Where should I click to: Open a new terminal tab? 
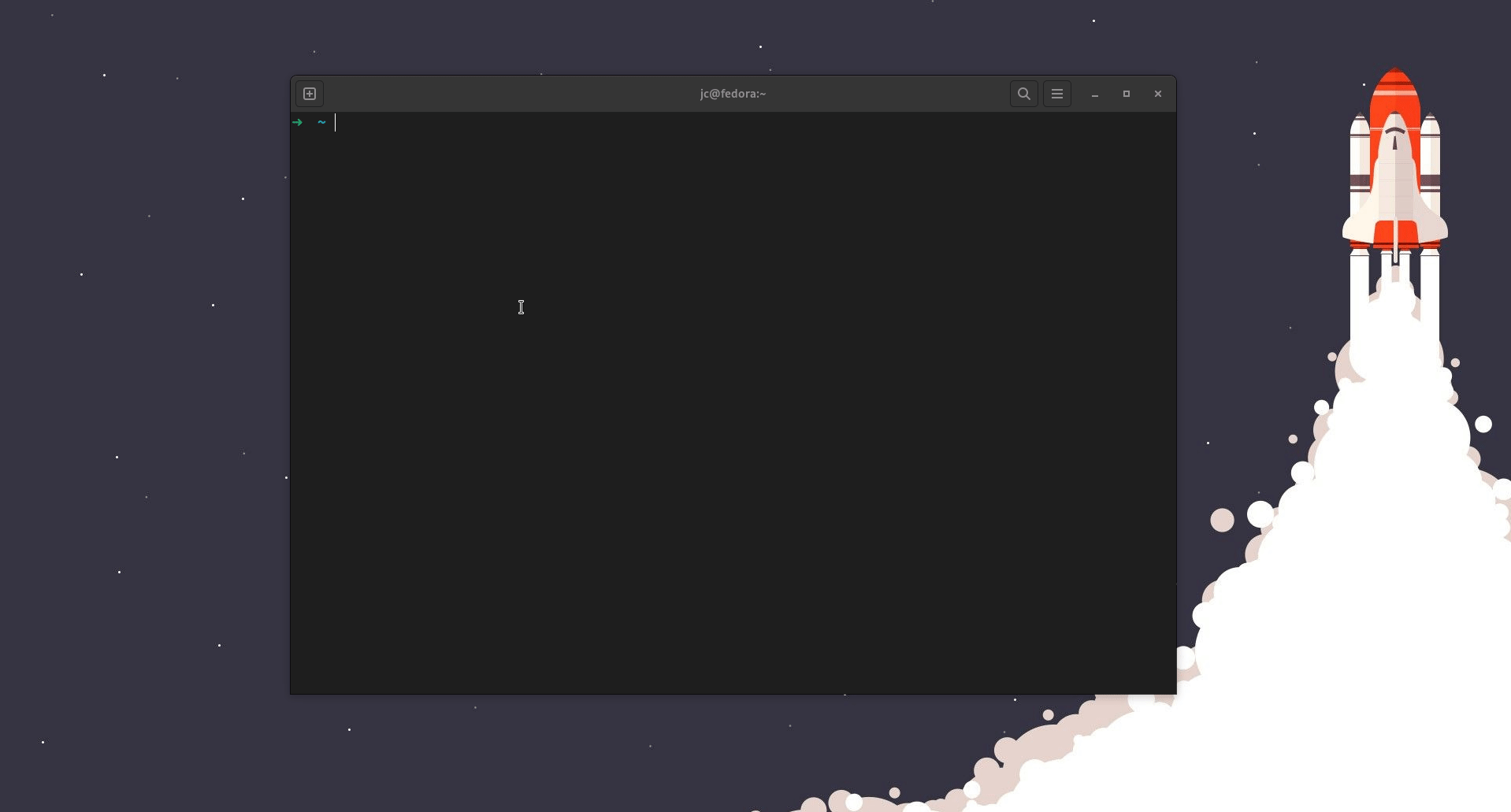310,94
